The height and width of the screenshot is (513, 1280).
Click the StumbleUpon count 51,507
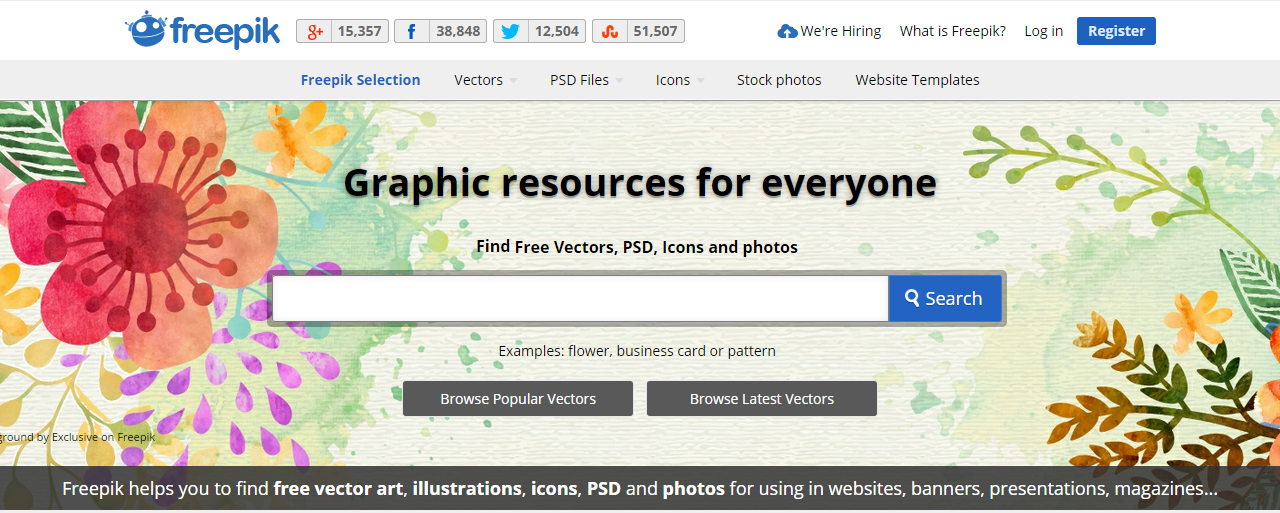(655, 31)
